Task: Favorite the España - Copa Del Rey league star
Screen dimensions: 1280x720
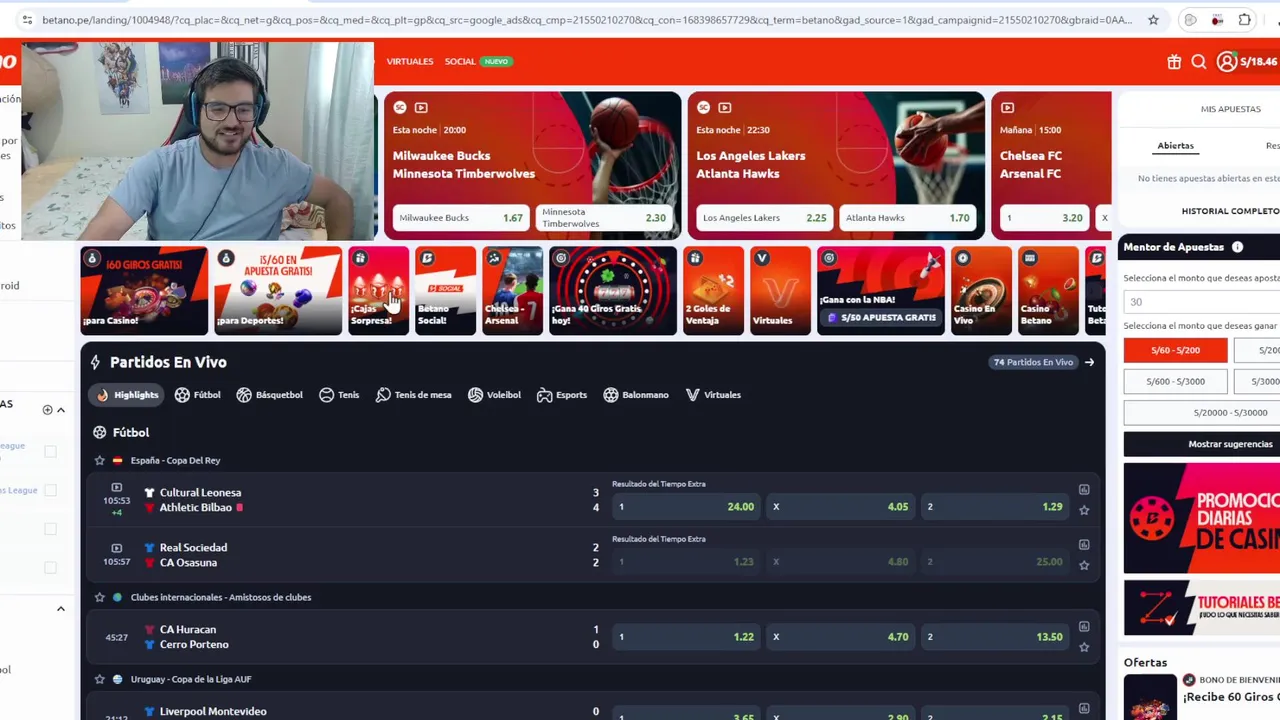Action: pyautogui.click(x=99, y=460)
